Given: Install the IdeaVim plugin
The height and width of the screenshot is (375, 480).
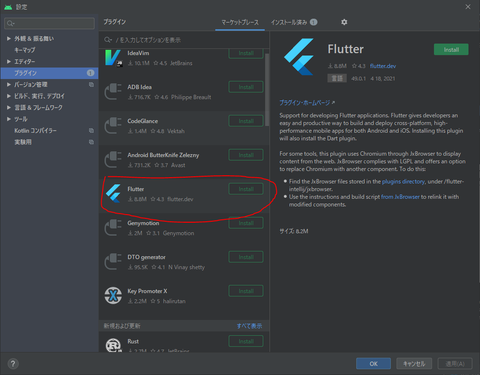Looking at the screenshot, I should pyautogui.click(x=246, y=53).
